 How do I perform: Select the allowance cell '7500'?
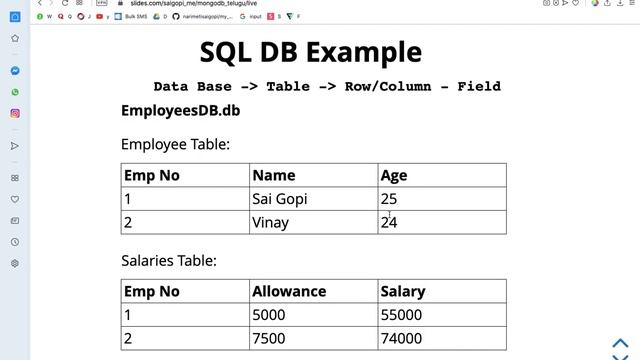(x=313, y=338)
